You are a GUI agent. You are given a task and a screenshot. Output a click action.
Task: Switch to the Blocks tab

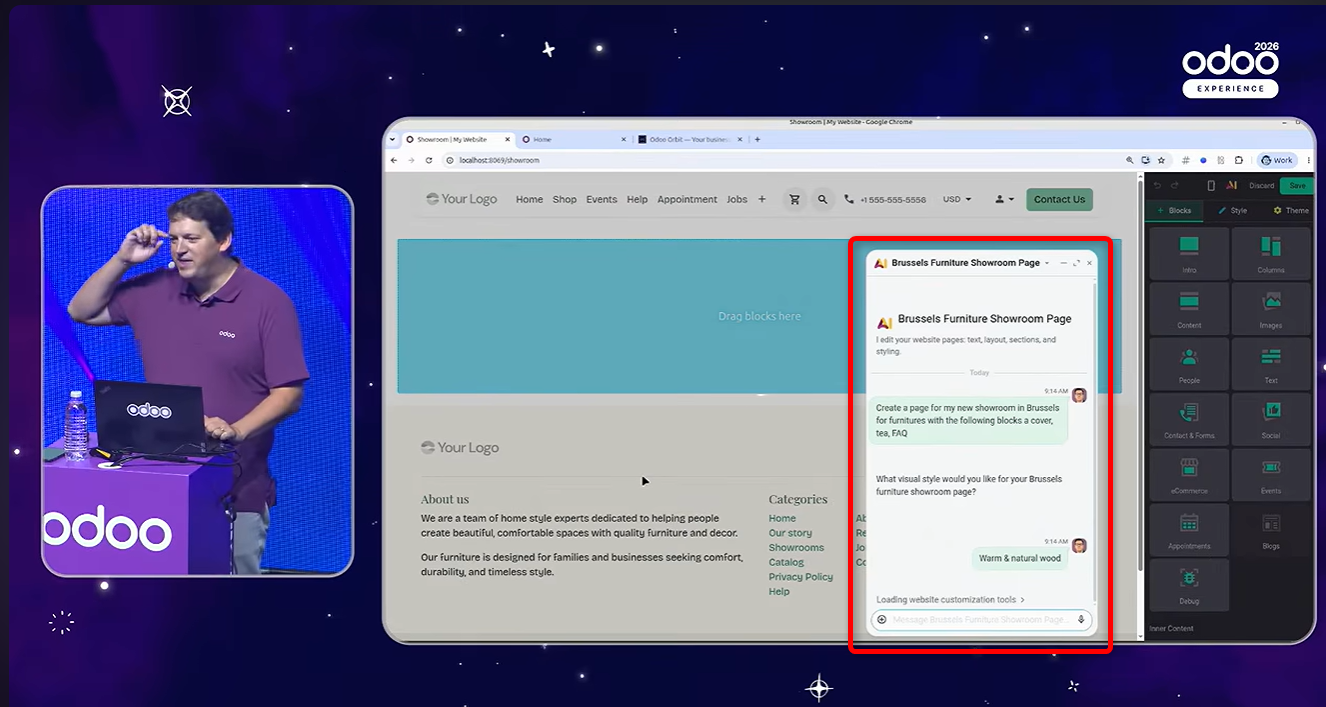1174,211
